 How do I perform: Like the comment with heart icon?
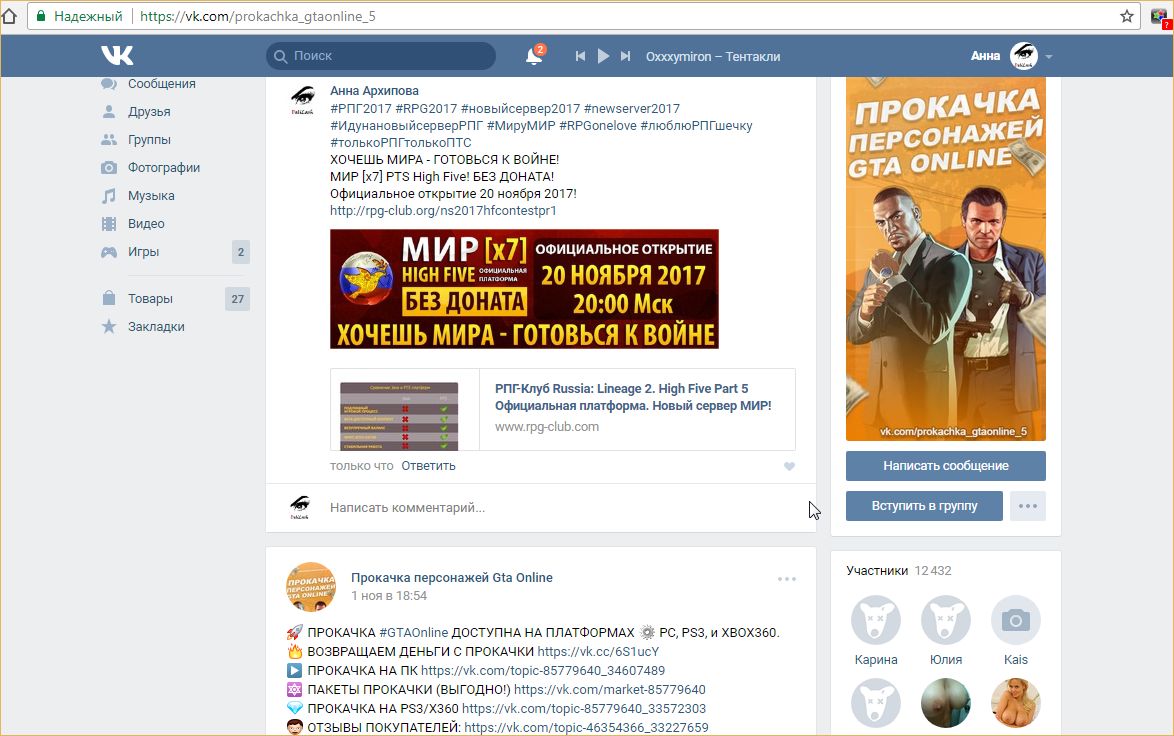pyautogui.click(x=789, y=466)
